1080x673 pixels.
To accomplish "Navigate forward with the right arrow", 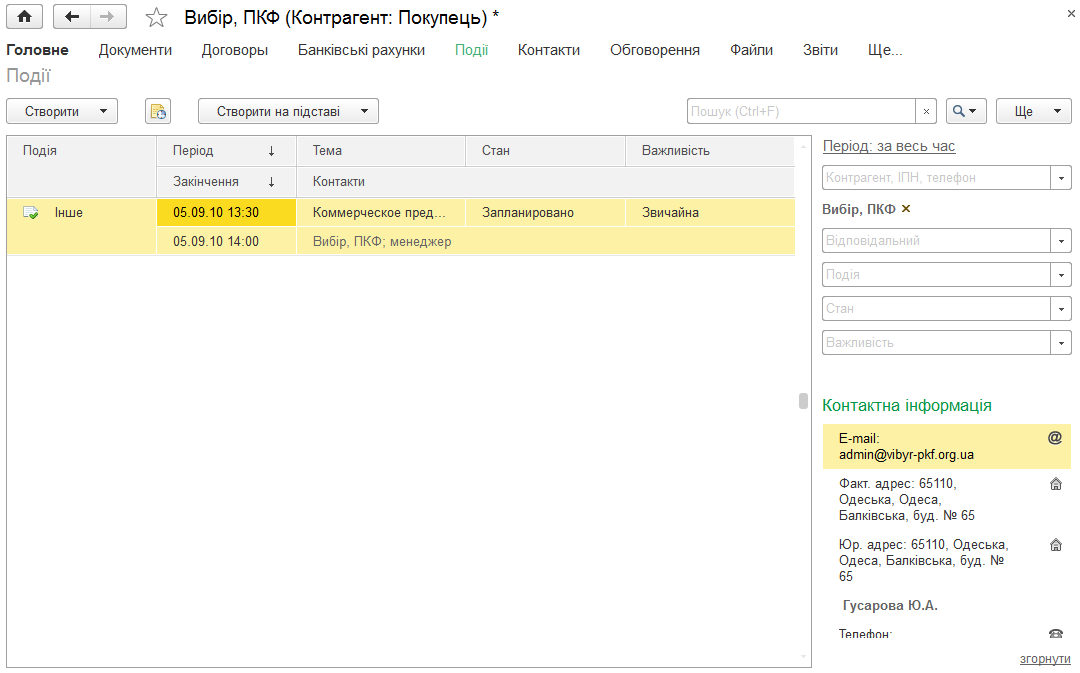I will pos(108,17).
